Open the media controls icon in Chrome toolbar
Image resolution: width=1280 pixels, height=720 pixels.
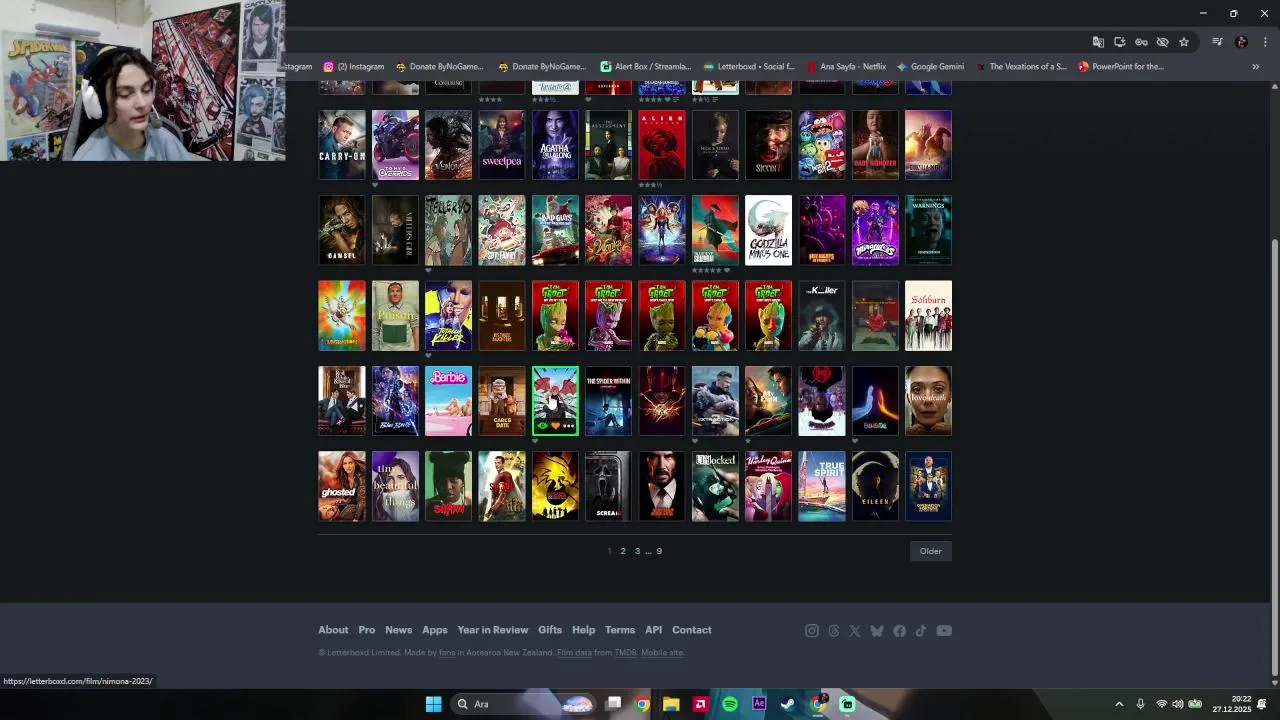(x=1217, y=42)
